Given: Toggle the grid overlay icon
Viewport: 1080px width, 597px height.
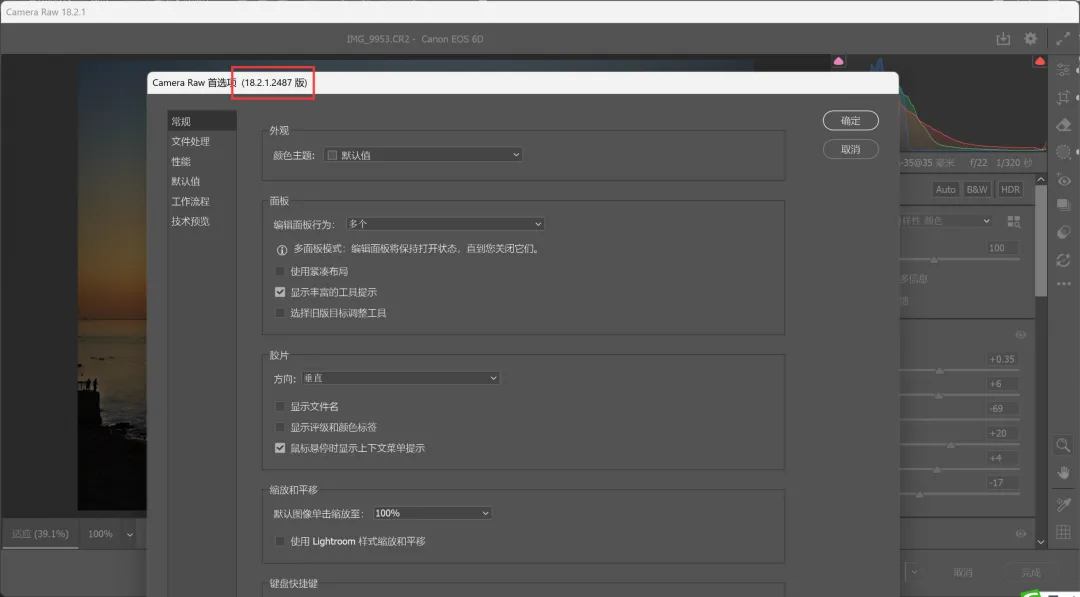Looking at the screenshot, I should [1063, 532].
